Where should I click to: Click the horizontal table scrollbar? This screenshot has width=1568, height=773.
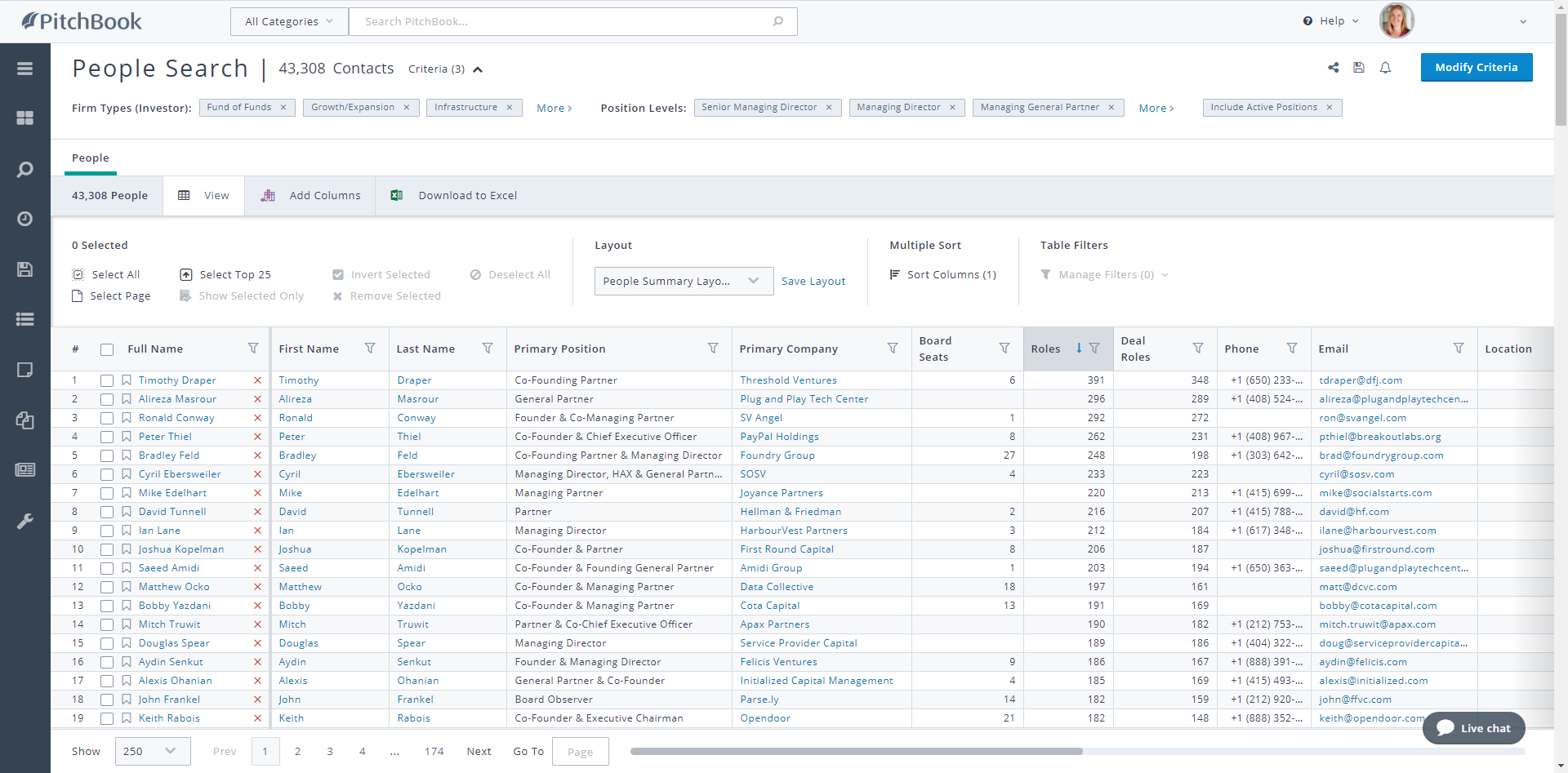click(x=856, y=751)
